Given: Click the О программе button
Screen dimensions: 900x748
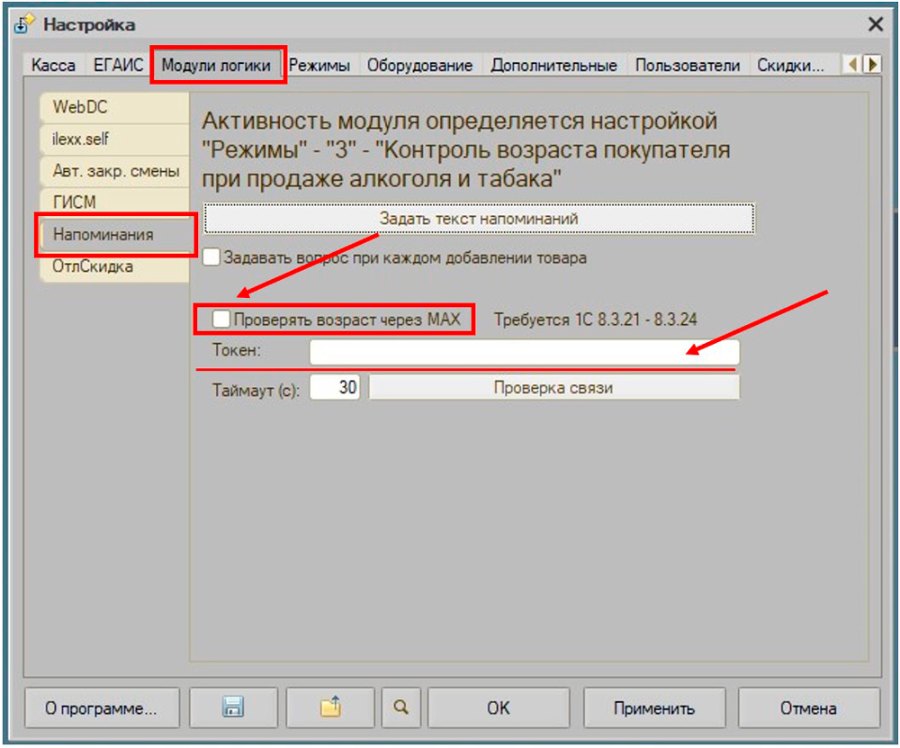Looking at the screenshot, I should 102,707.
